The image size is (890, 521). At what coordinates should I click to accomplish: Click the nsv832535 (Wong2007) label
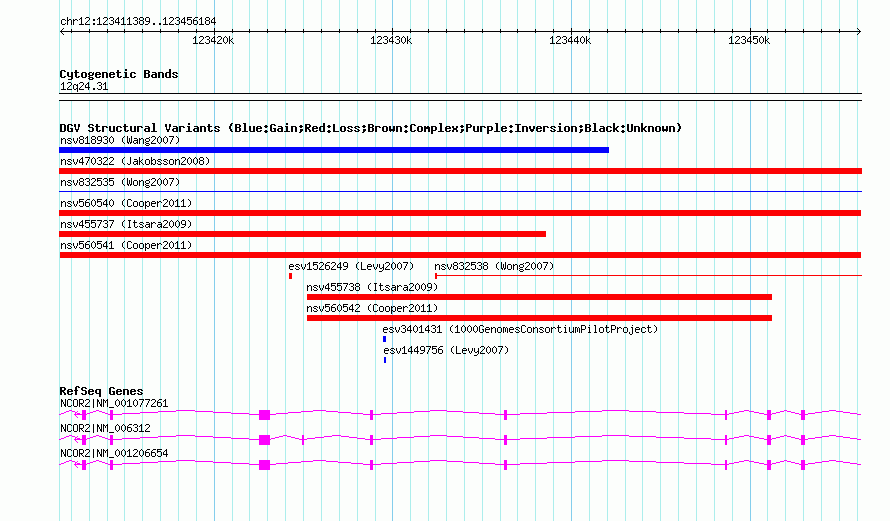point(120,182)
